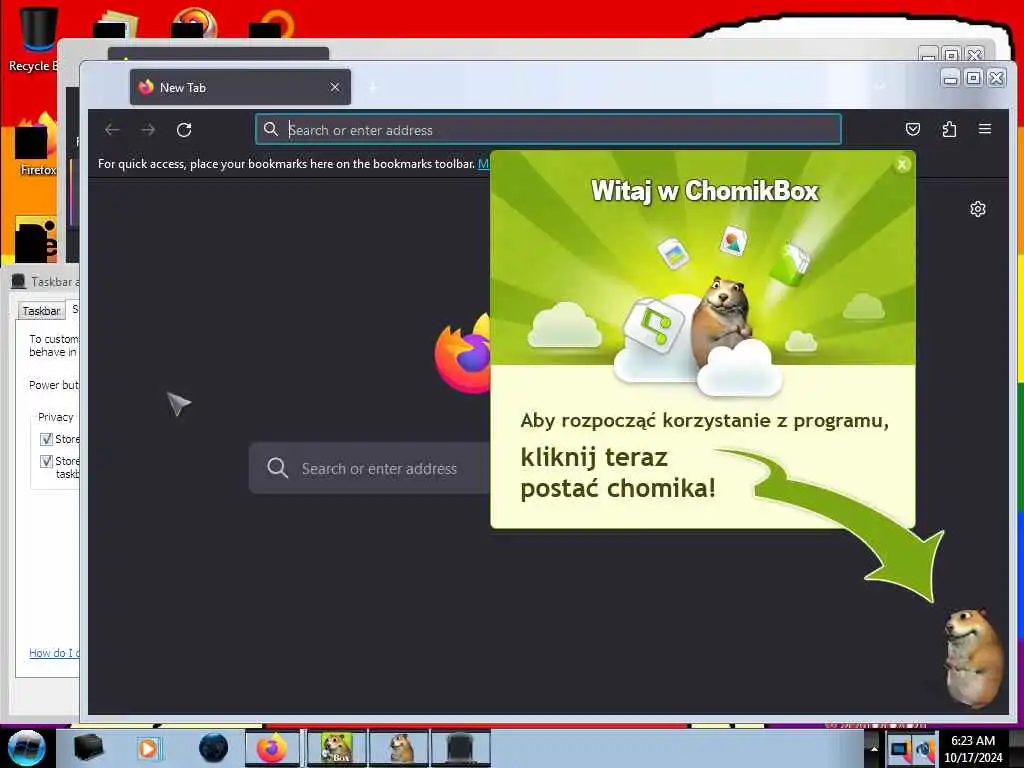Open the ChomikBox taskbar button labeled Box
Viewport: 1024px width, 768px height.
point(336,748)
